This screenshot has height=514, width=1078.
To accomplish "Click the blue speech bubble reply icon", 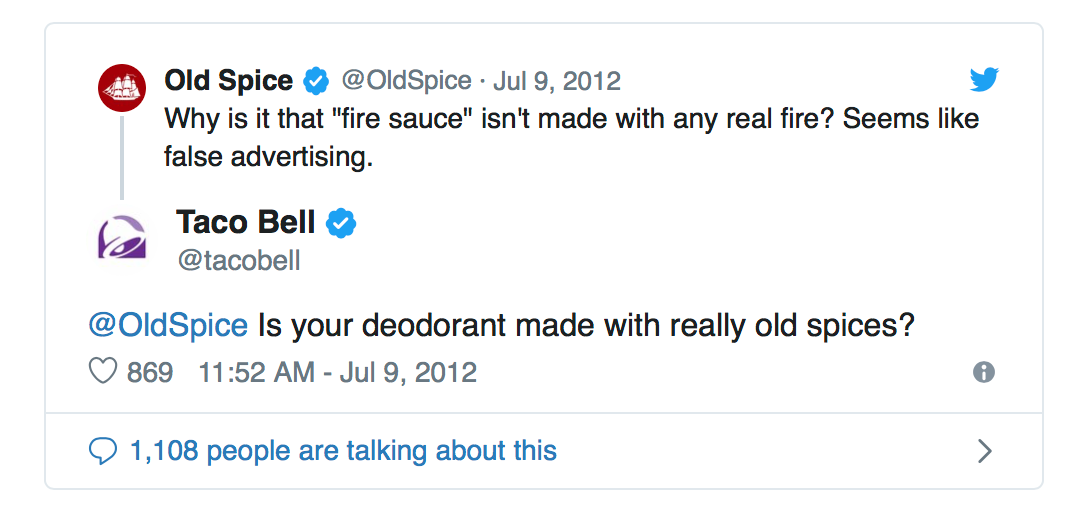I will [103, 451].
